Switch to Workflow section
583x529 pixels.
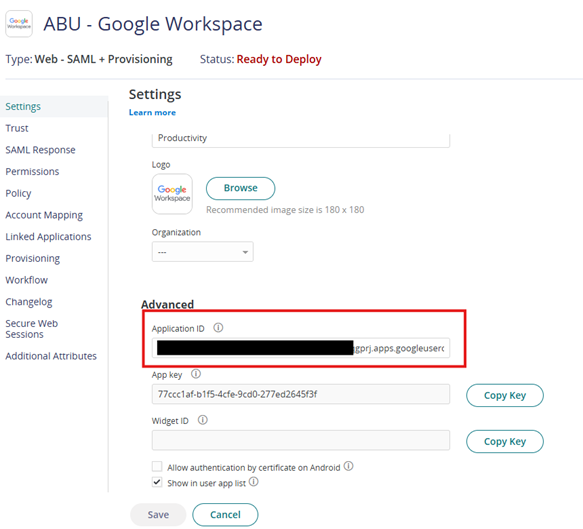26,280
